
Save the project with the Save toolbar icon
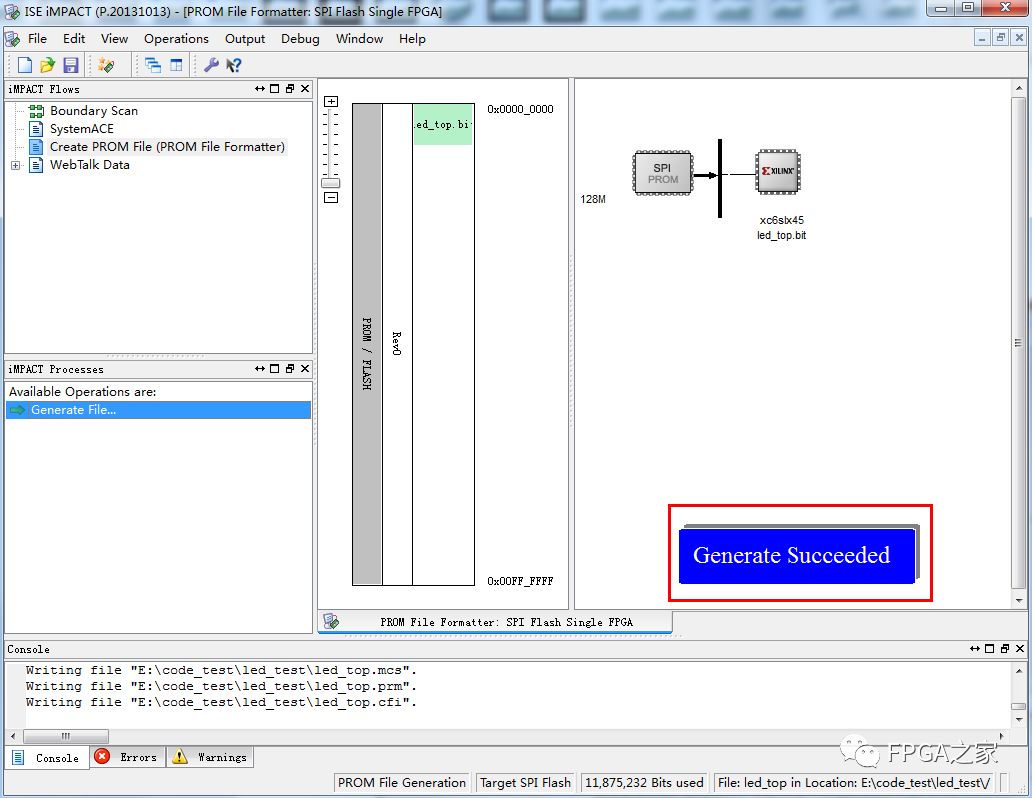[x=71, y=64]
